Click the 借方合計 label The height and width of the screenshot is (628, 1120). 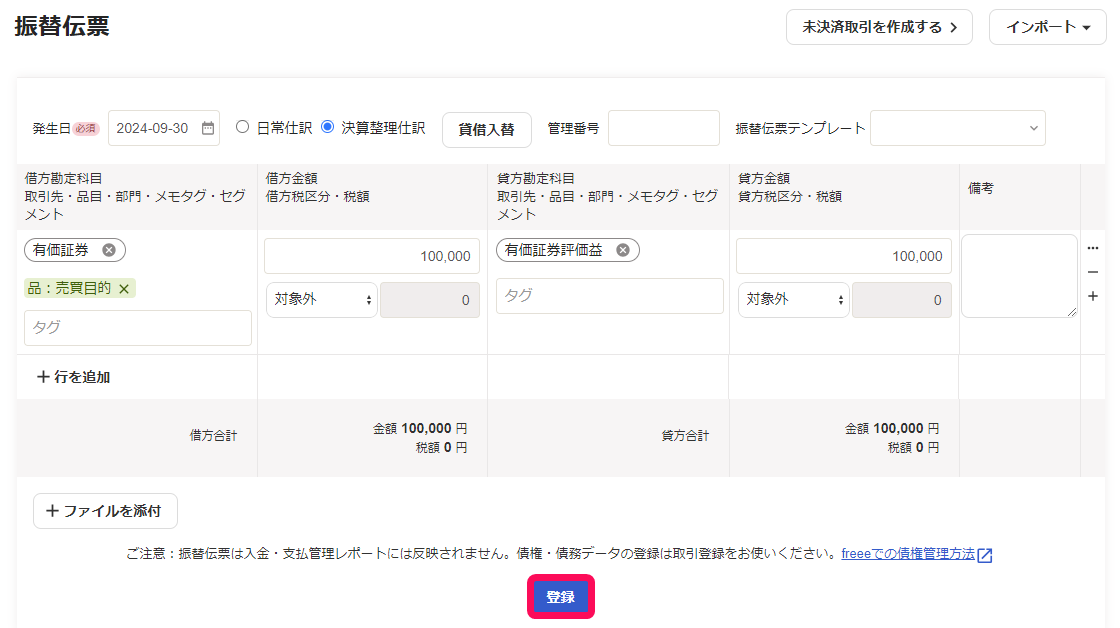[x=213, y=436]
